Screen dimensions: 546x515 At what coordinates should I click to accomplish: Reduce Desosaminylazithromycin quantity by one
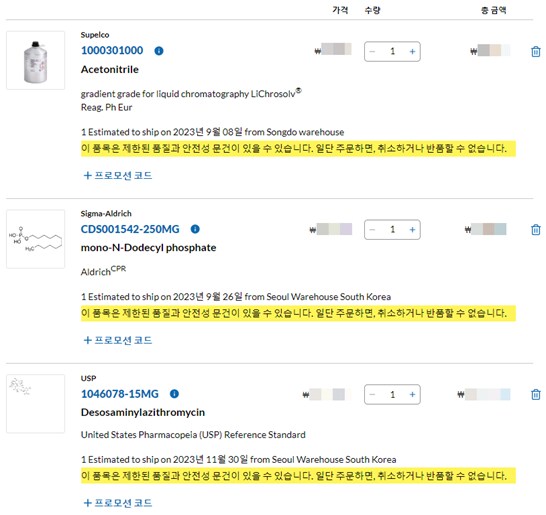tap(372, 395)
